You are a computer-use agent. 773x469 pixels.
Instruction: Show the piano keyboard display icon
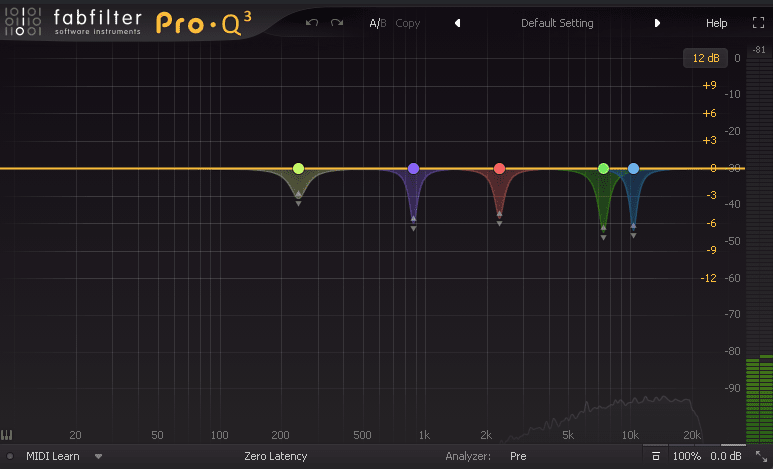click(6, 435)
